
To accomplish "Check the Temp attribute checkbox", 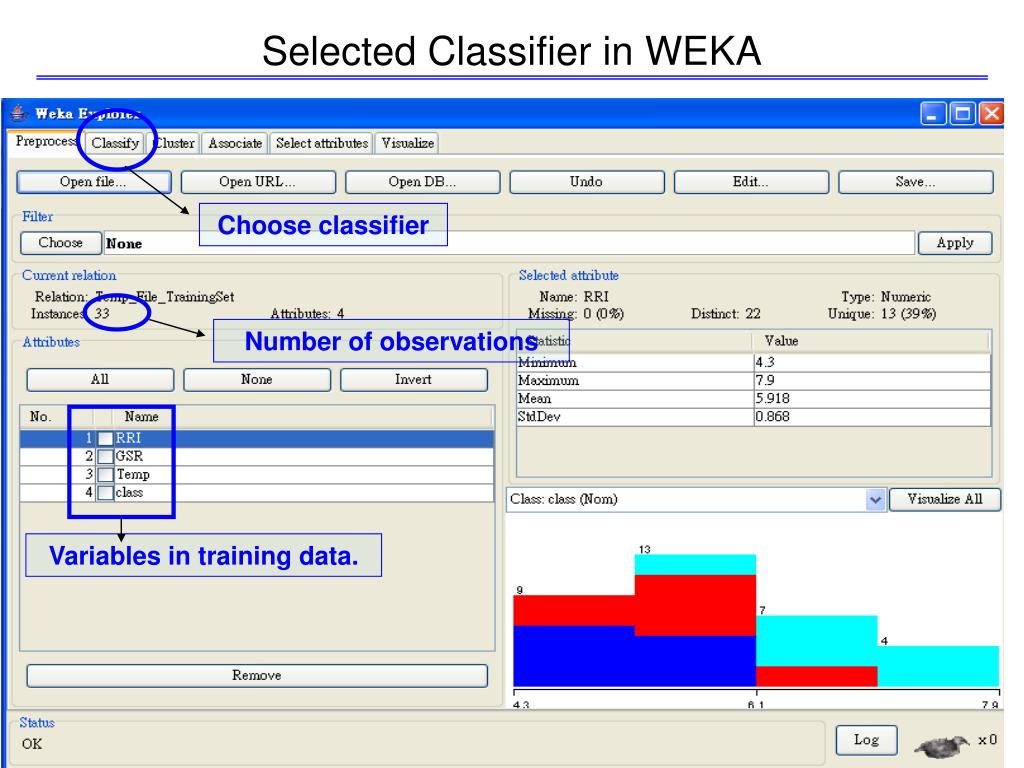I will (x=105, y=475).
